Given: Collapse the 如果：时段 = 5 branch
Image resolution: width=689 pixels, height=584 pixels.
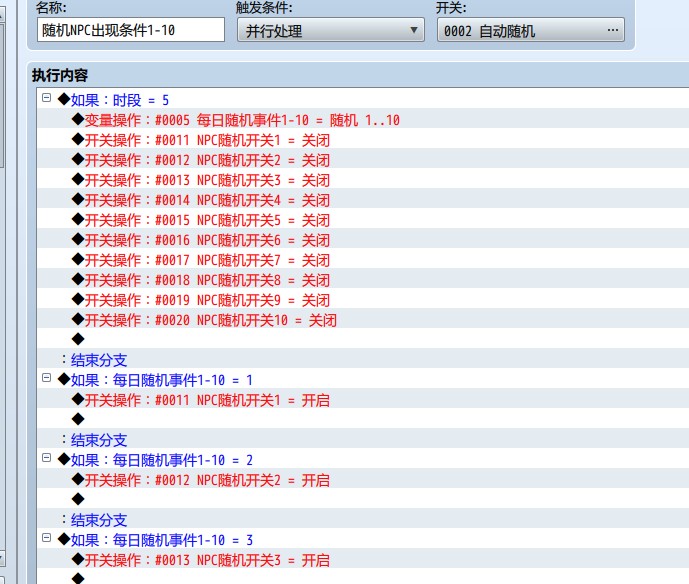Looking at the screenshot, I should tap(46, 98).
